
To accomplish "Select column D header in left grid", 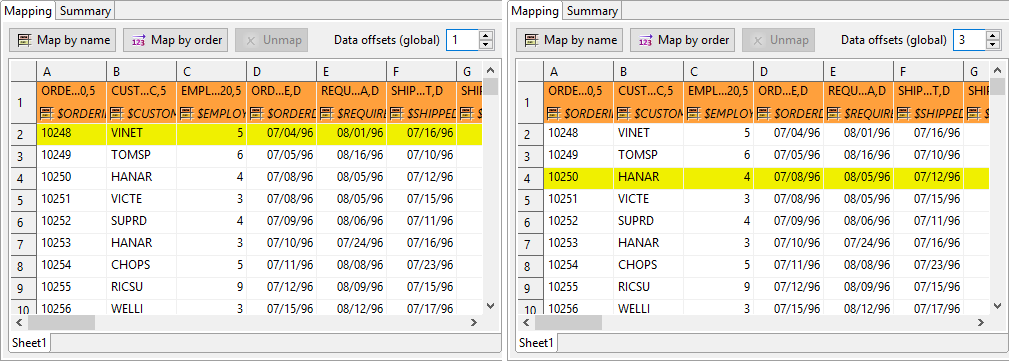I will click(282, 71).
